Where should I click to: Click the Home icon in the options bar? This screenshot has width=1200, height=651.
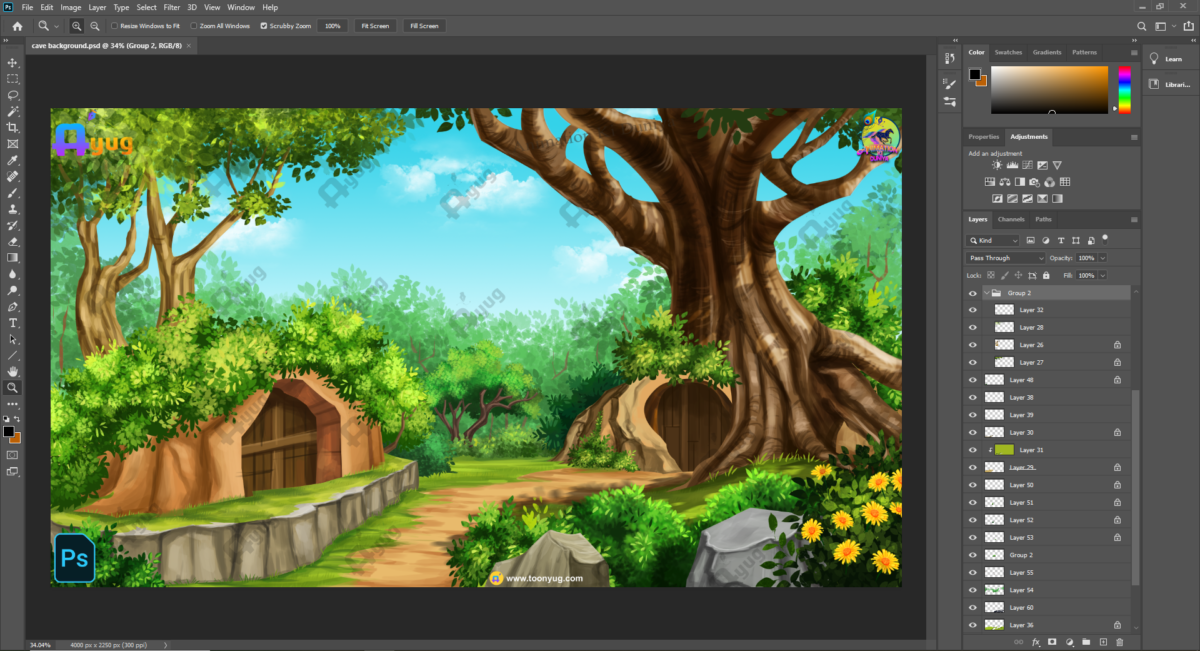17,26
